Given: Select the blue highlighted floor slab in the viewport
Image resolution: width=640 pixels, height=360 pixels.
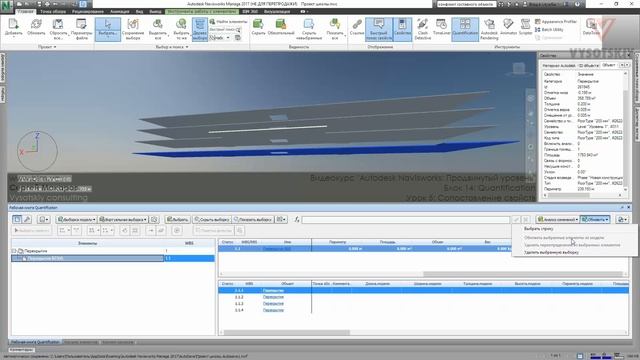Looking at the screenshot, I should 327,150.
